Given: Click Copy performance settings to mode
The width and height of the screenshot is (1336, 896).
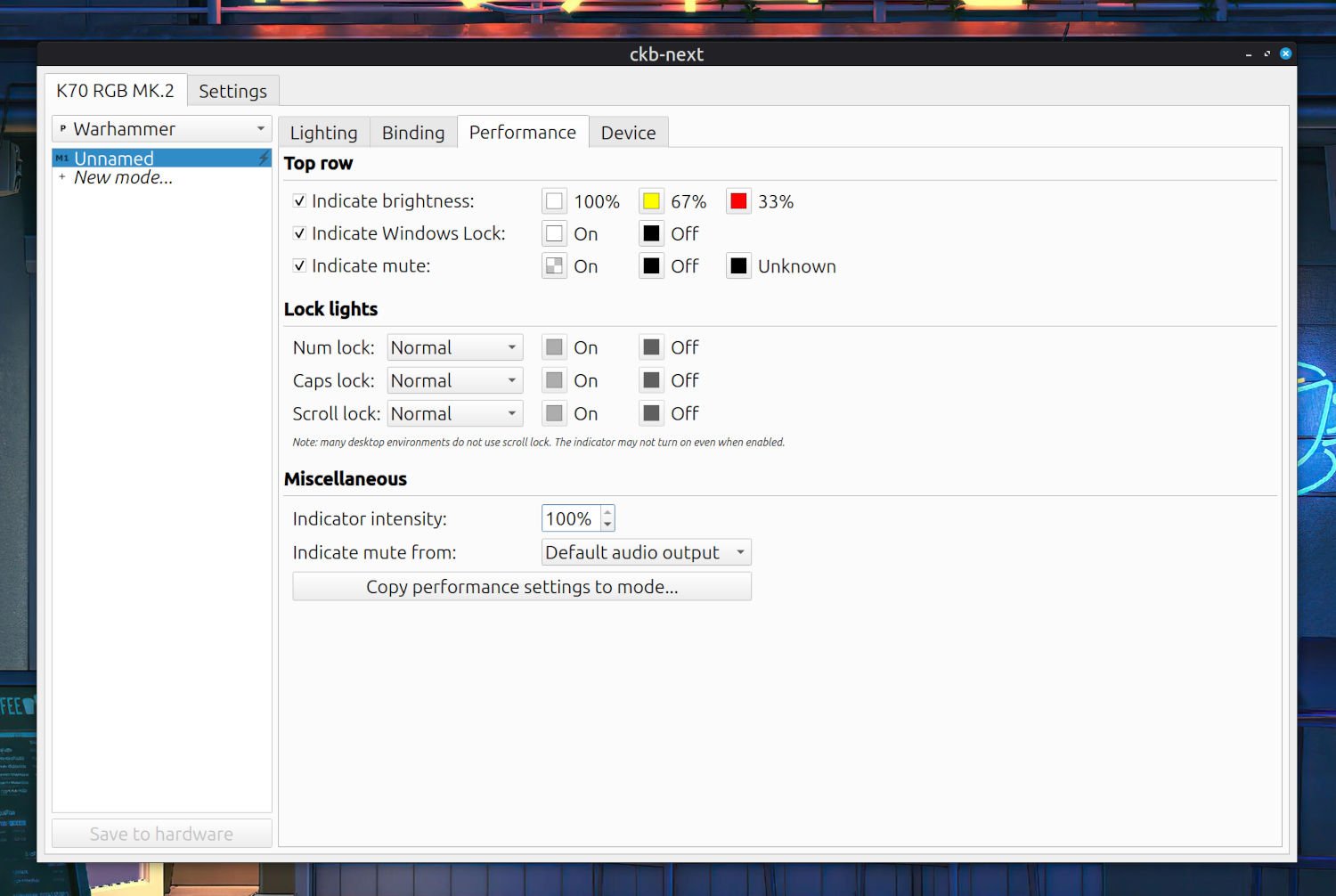Looking at the screenshot, I should pyautogui.click(x=522, y=586).
